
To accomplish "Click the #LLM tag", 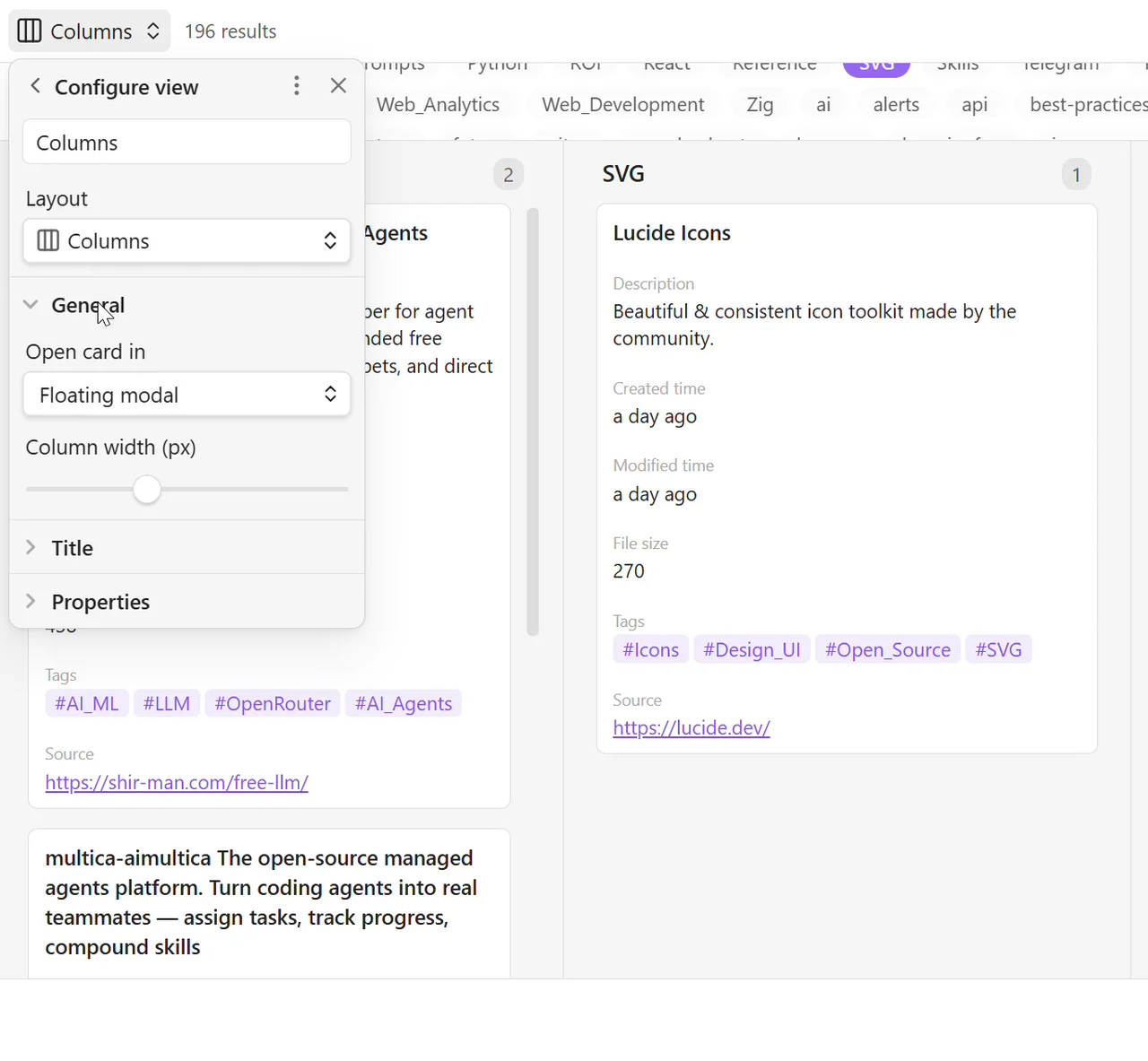I will 167,703.
